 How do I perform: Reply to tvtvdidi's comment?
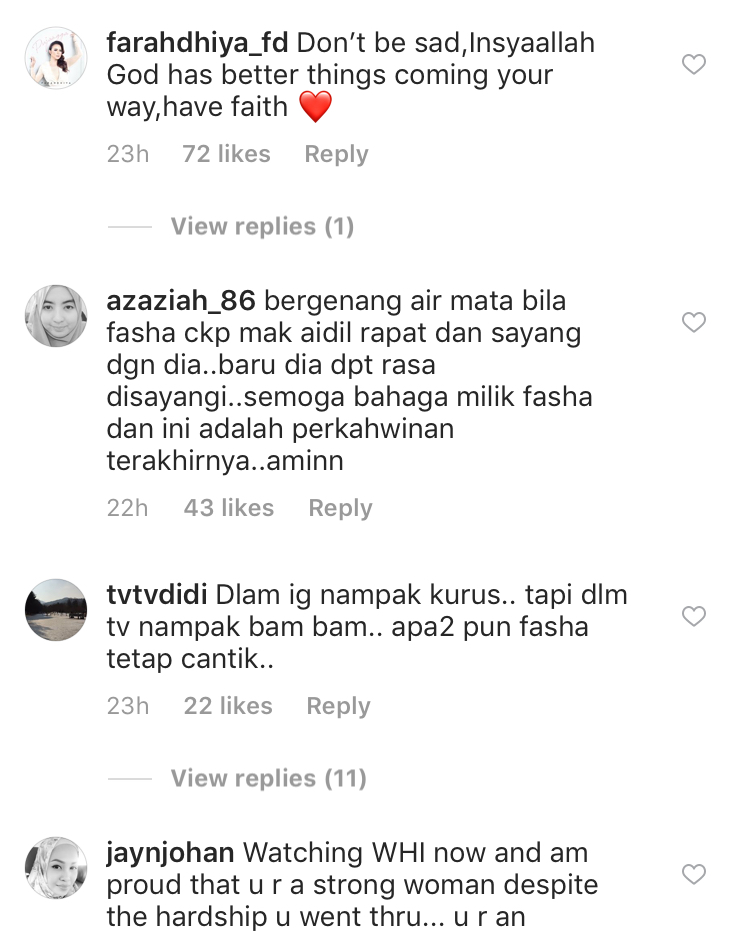click(338, 706)
